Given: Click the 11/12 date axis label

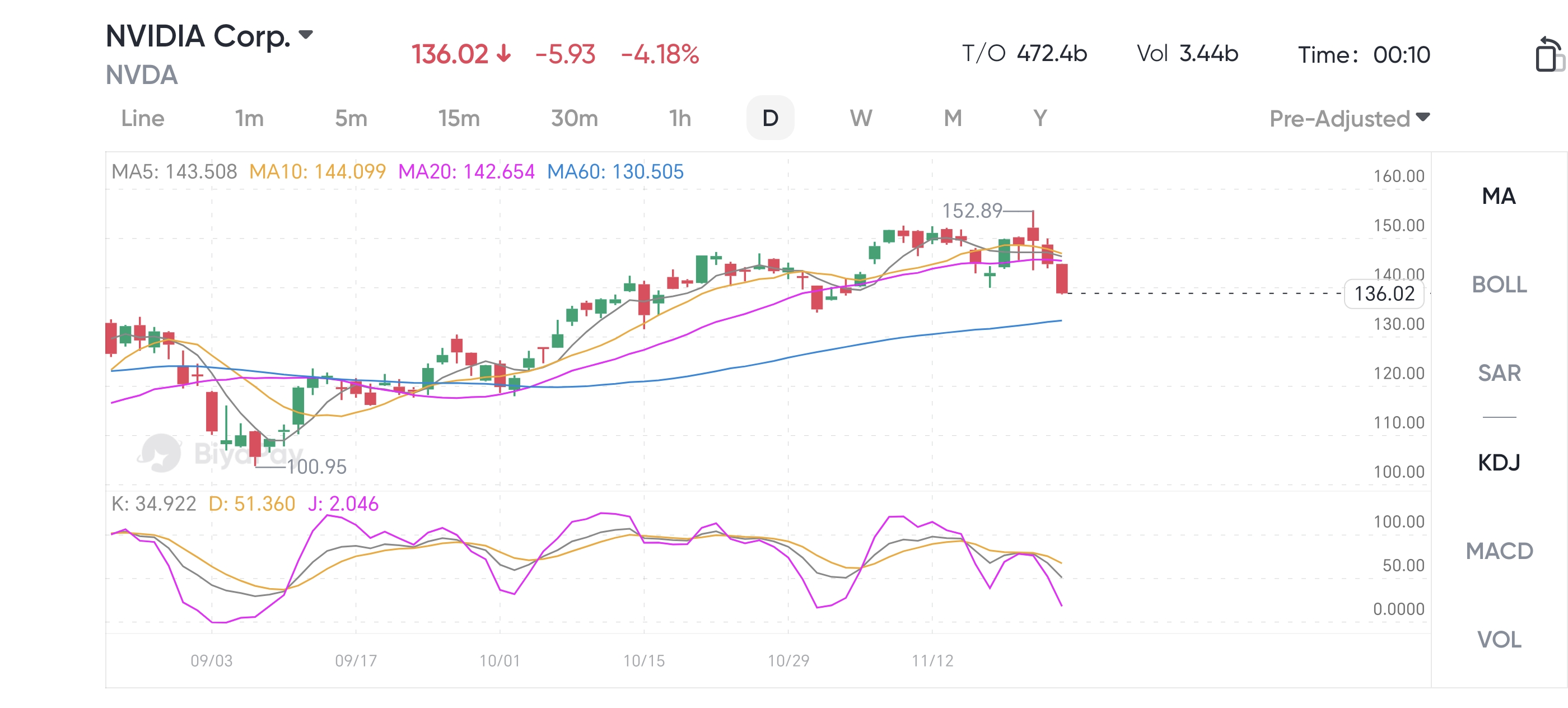Looking at the screenshot, I should click(932, 660).
